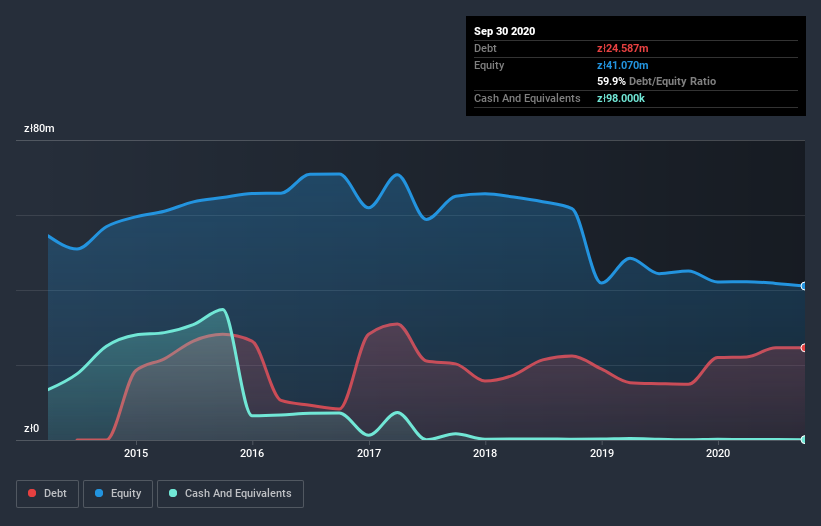
Task: Click the 2016 x-axis label
Action: click(252, 453)
